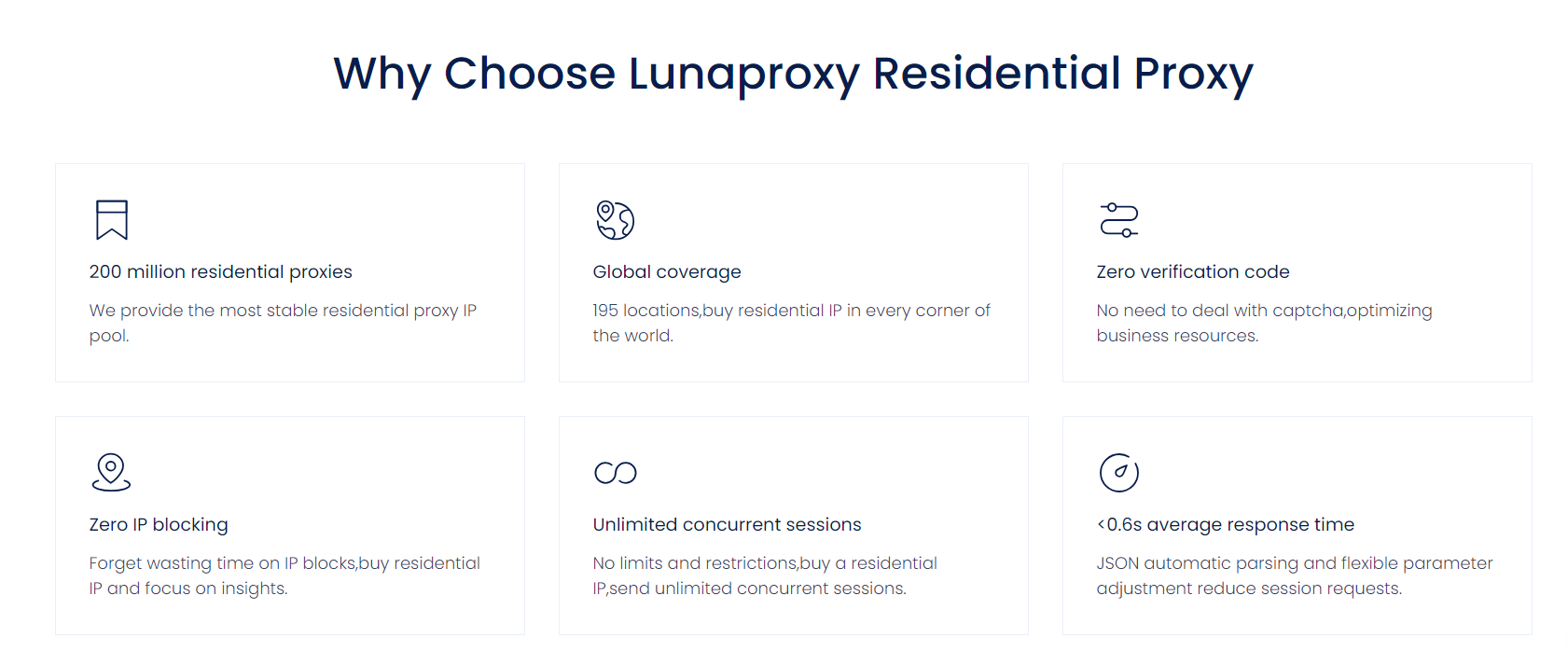
Task: Select the "Global coverage" heading
Action: tap(666, 271)
